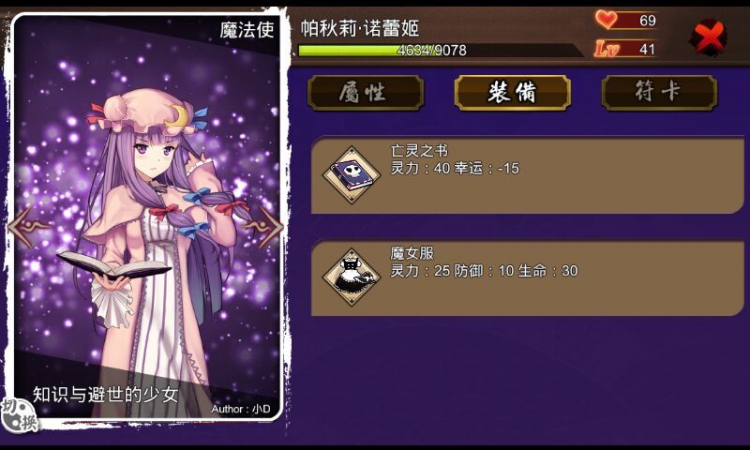Screen dimensions: 750x450
Task: Click the green experience progress bar
Action: pyautogui.click(x=439, y=50)
